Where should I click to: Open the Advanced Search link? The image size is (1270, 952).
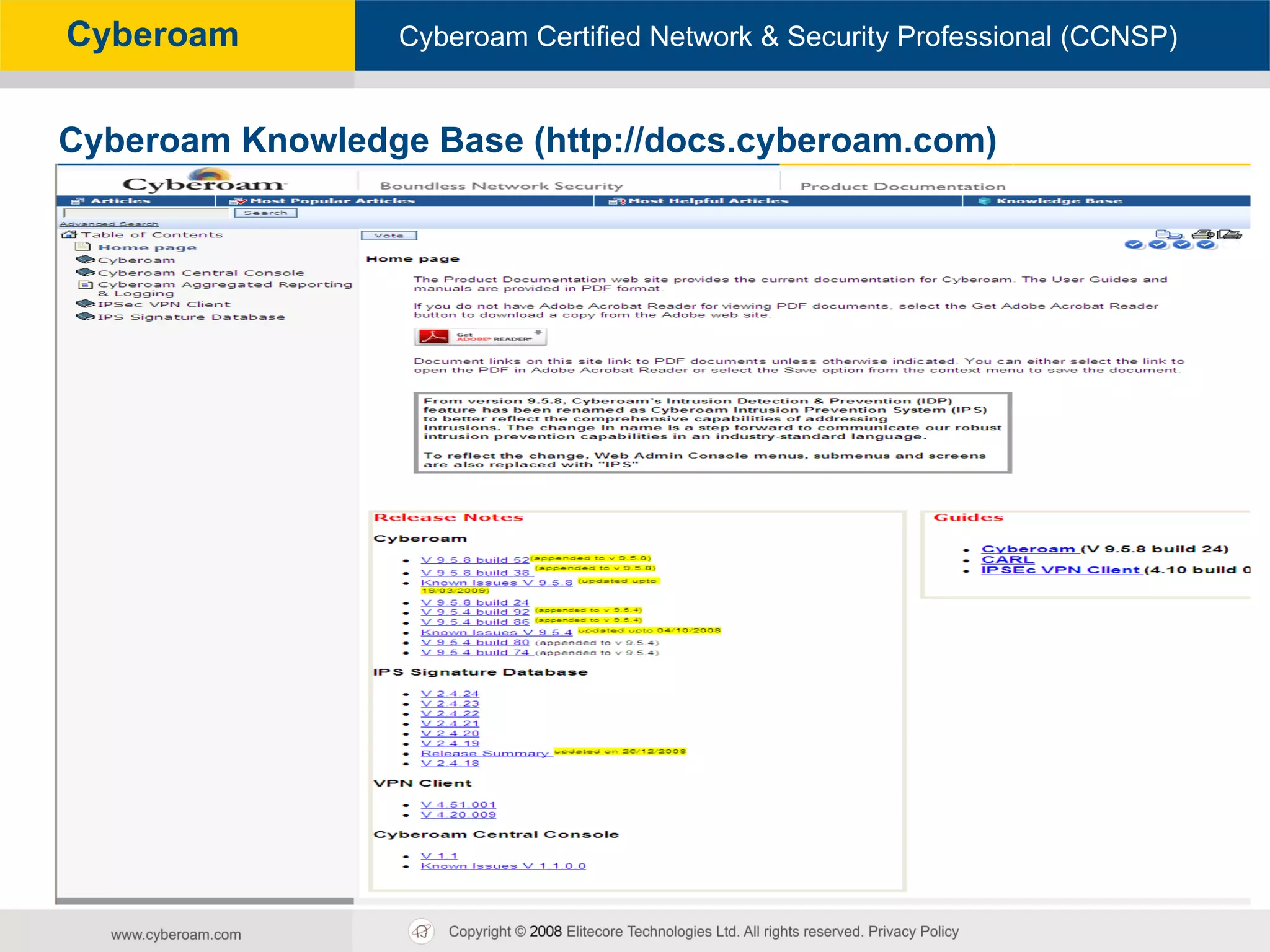pyautogui.click(x=109, y=224)
